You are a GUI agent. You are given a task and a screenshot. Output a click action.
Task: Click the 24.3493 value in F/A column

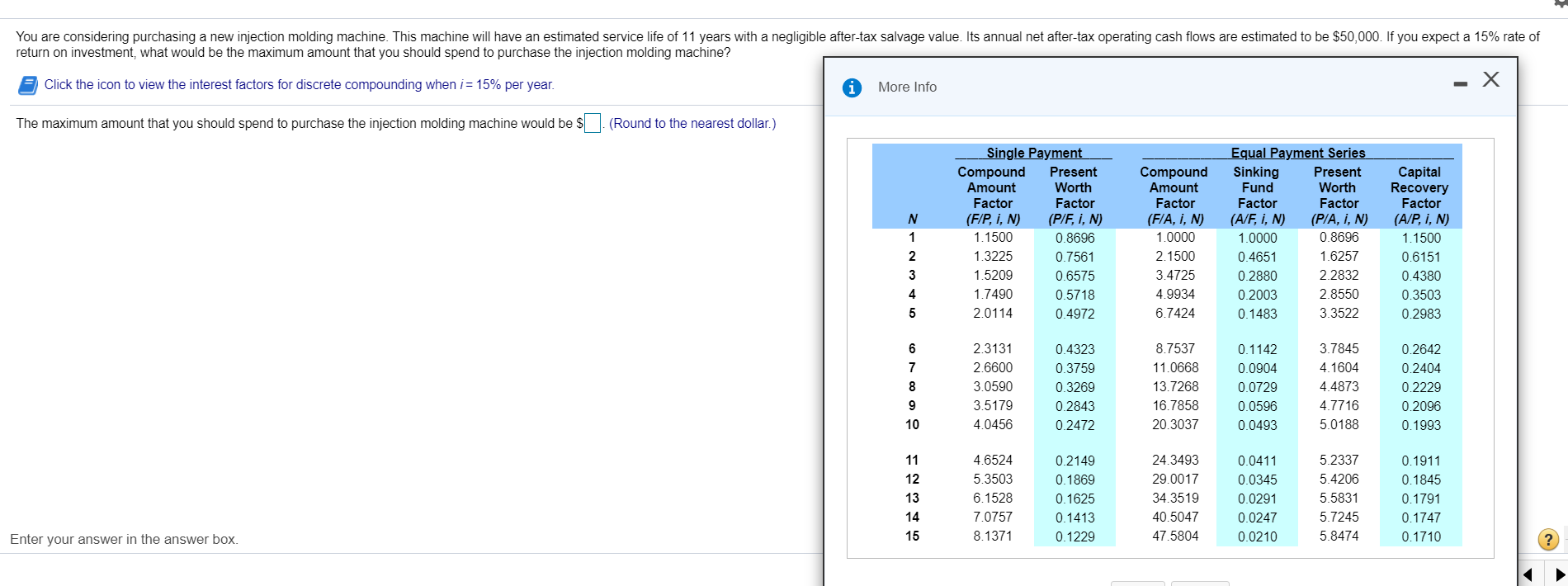[x=1175, y=461]
